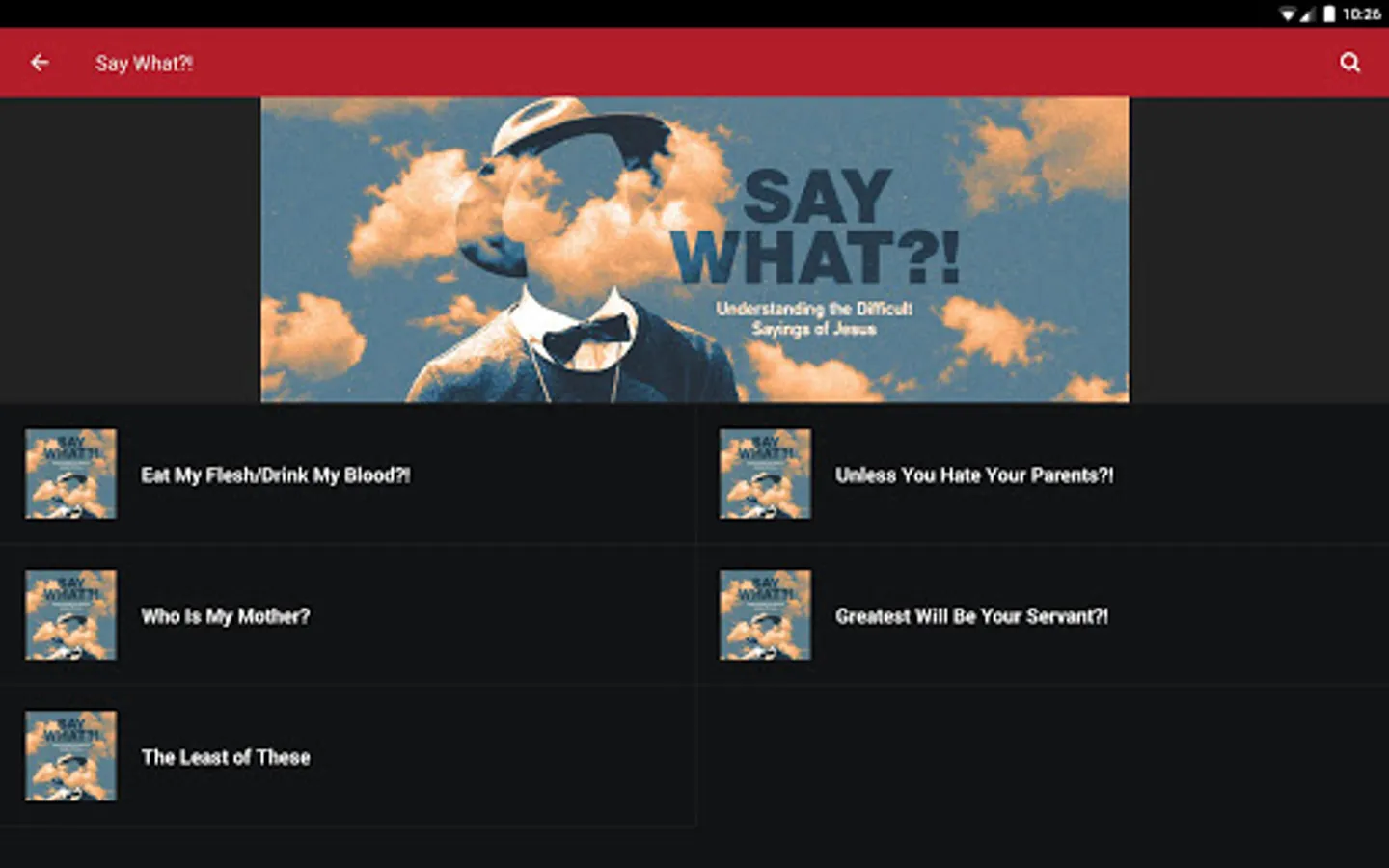Tap the battery status icon

1329,14
